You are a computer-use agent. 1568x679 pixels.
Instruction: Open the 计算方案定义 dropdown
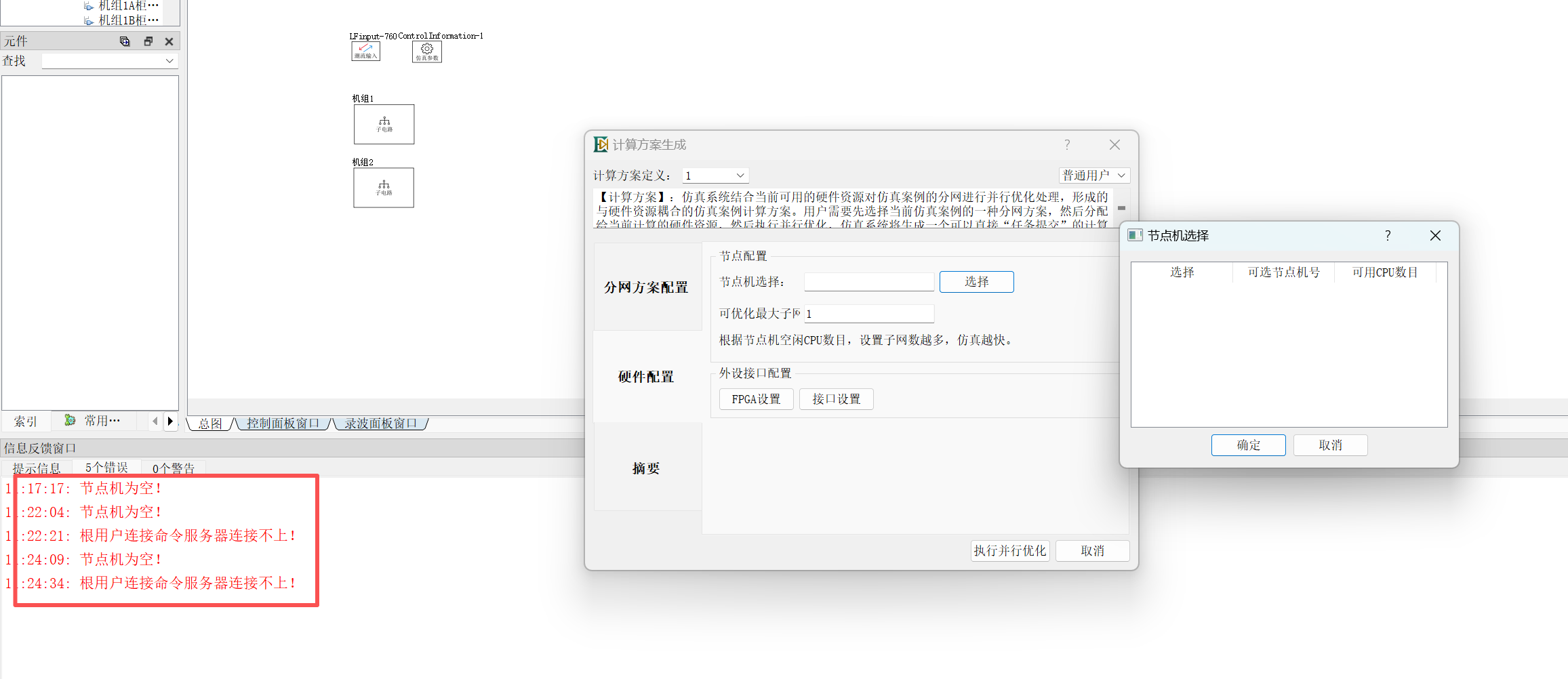point(715,176)
